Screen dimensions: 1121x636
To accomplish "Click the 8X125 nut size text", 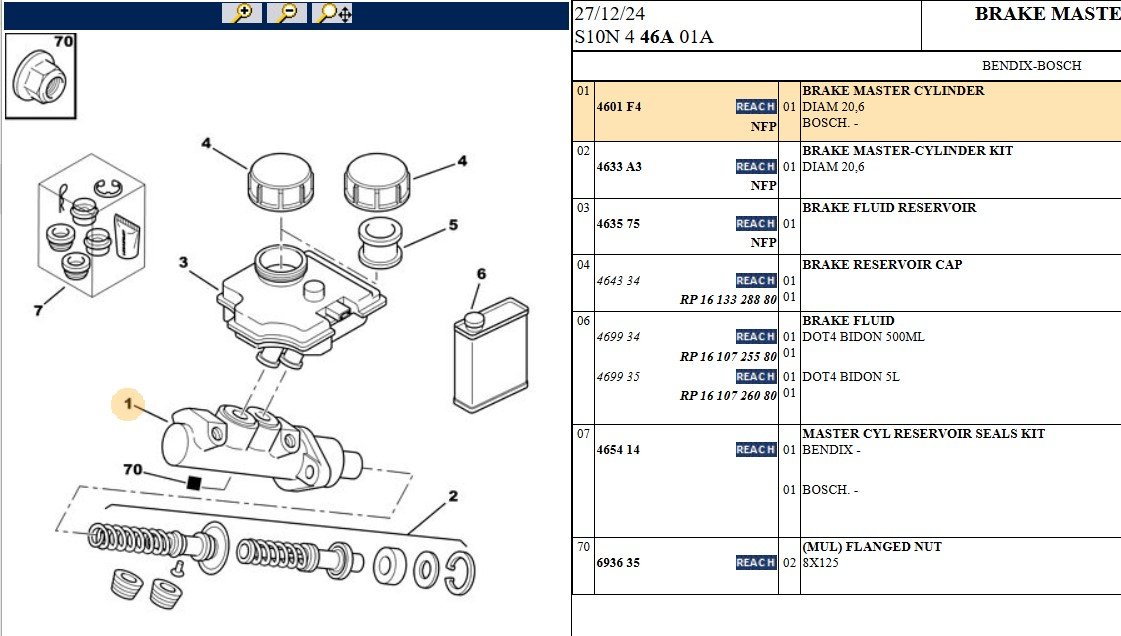I will coord(820,562).
